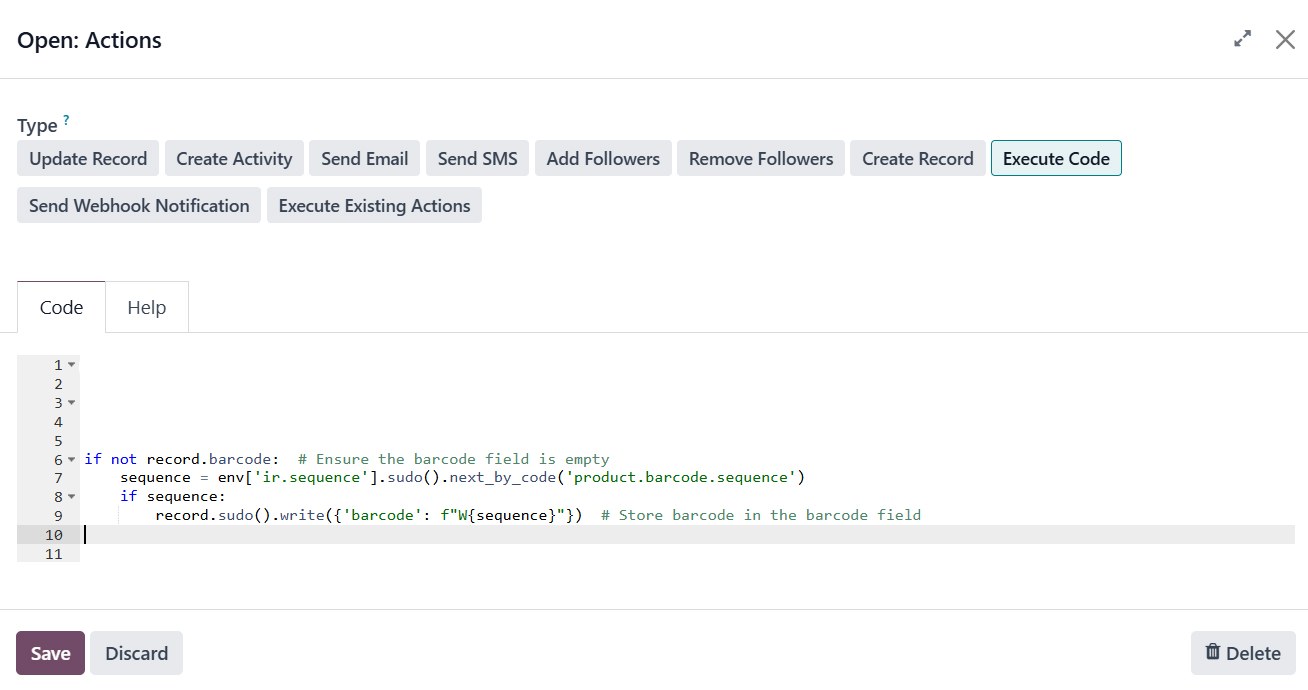1308x690 pixels.
Task: Collapse the code fold at line 1
Action: (72, 365)
